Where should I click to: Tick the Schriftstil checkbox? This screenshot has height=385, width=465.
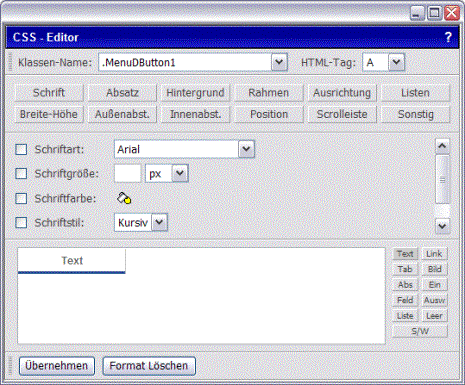pos(21,222)
